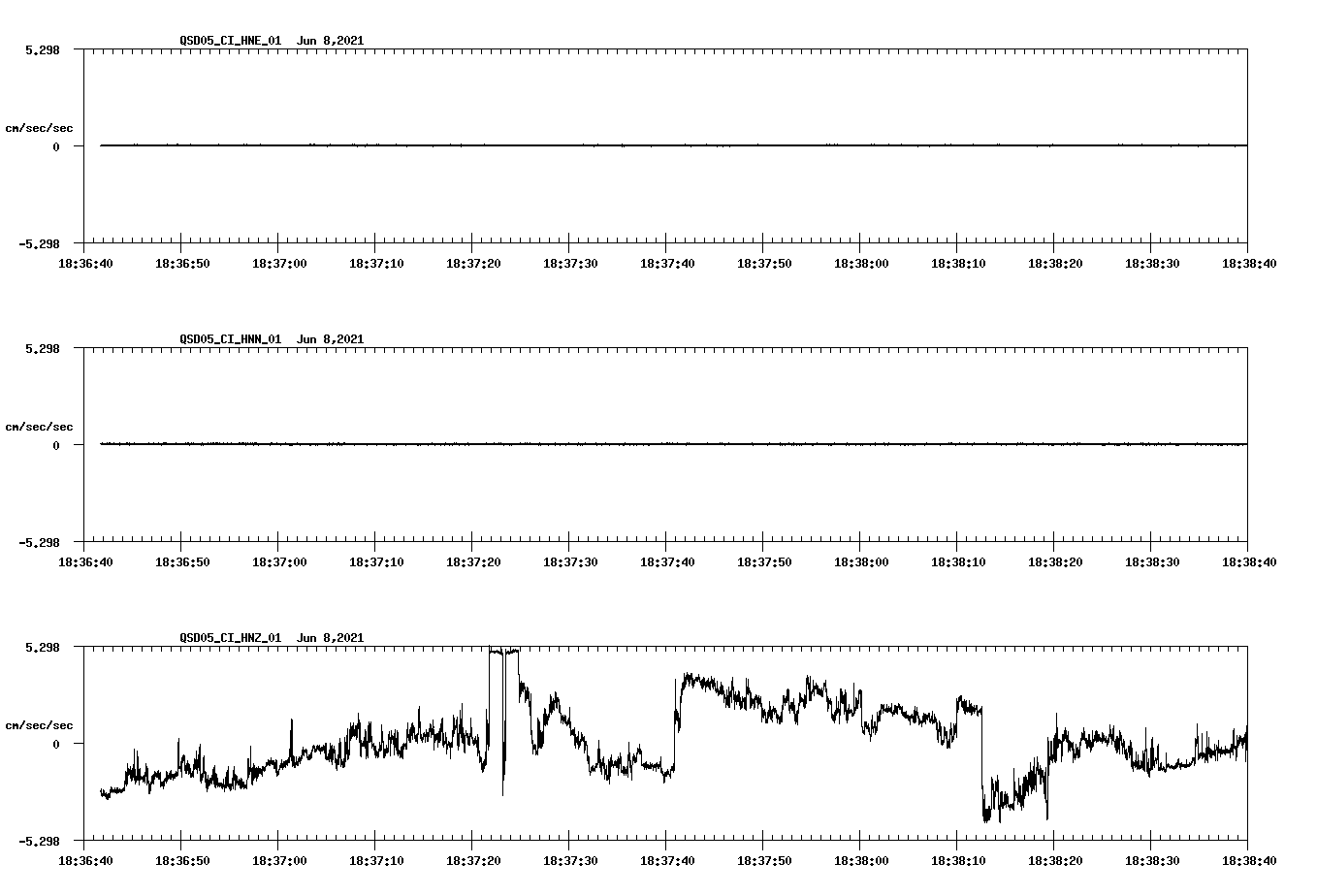Click the 18:38:30 time label under HNN plot
This screenshot has height=896, width=1317.
(1152, 561)
